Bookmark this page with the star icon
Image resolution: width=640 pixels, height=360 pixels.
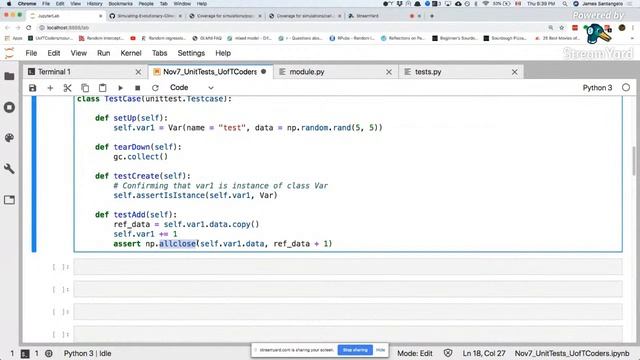tap(562, 28)
